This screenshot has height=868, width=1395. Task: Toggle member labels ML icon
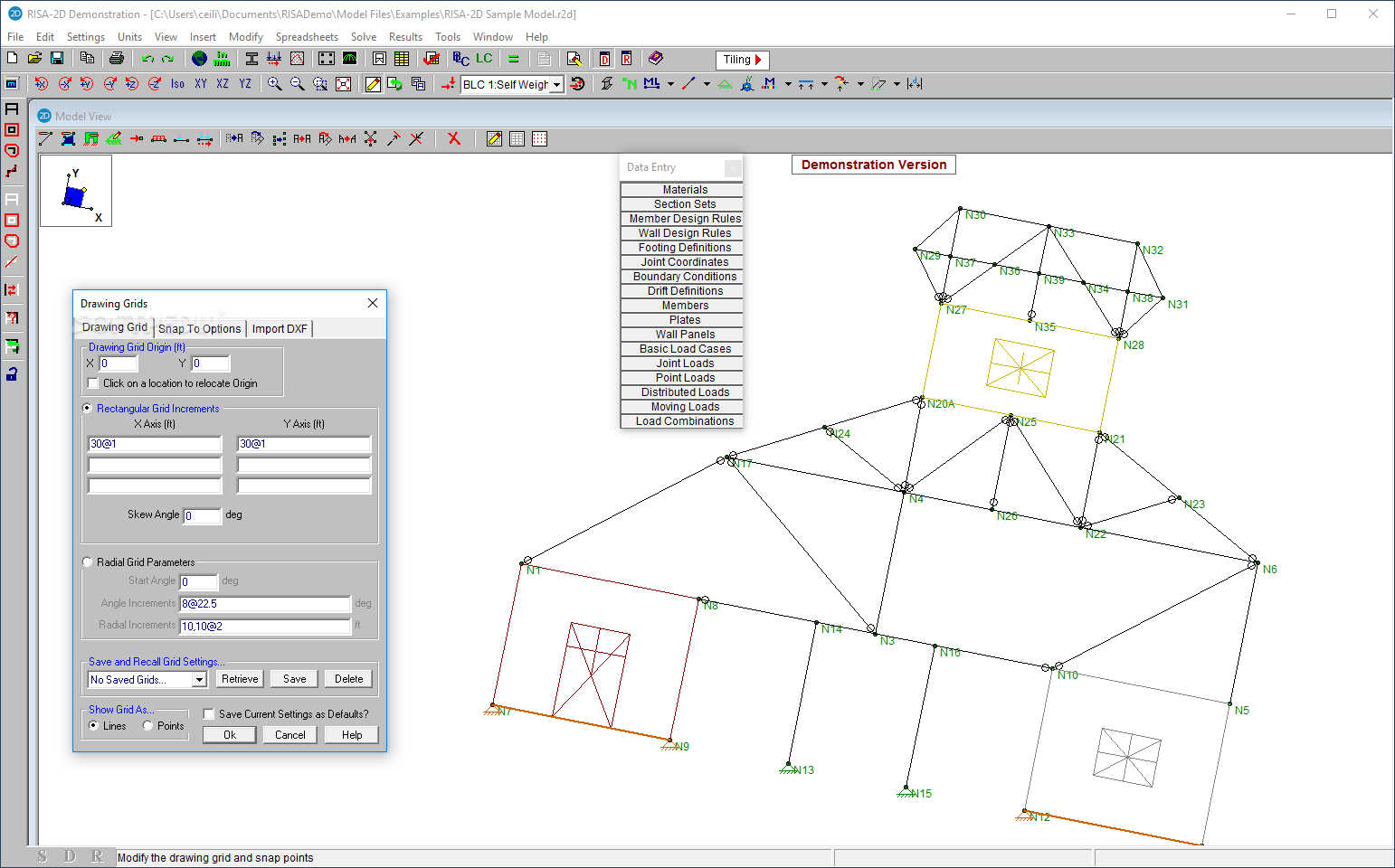coord(651,84)
